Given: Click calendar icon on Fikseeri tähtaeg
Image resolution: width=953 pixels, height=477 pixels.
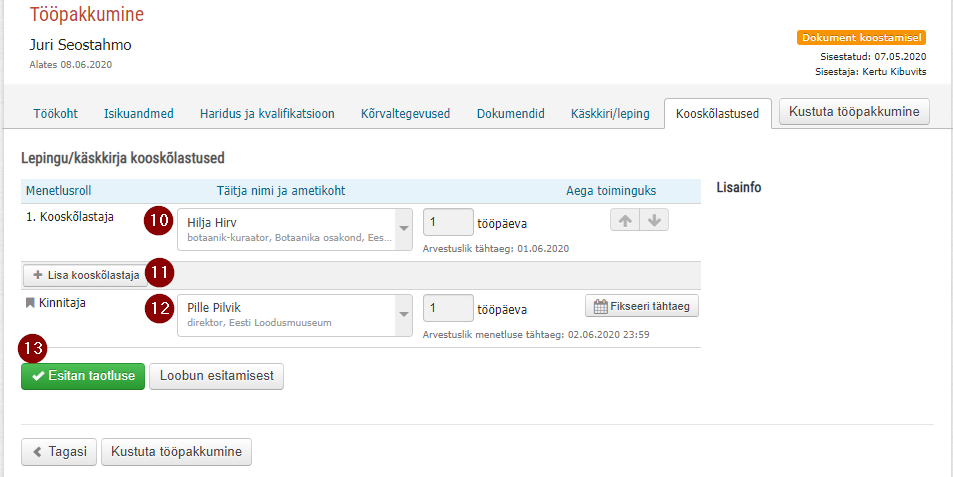Looking at the screenshot, I should (600, 306).
